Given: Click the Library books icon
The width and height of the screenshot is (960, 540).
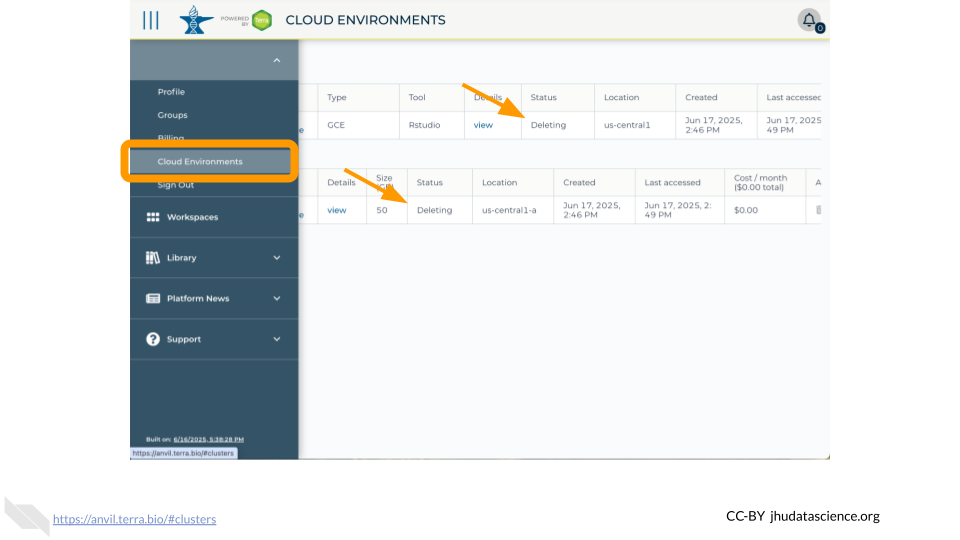Looking at the screenshot, I should pos(153,258).
